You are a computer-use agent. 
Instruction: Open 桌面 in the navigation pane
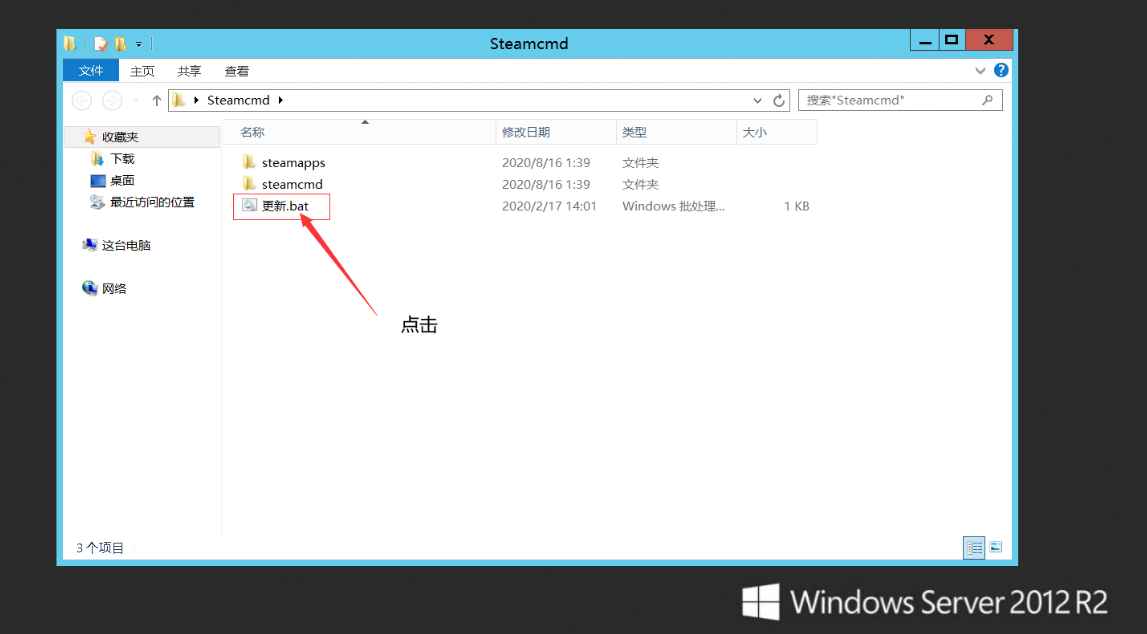point(122,181)
